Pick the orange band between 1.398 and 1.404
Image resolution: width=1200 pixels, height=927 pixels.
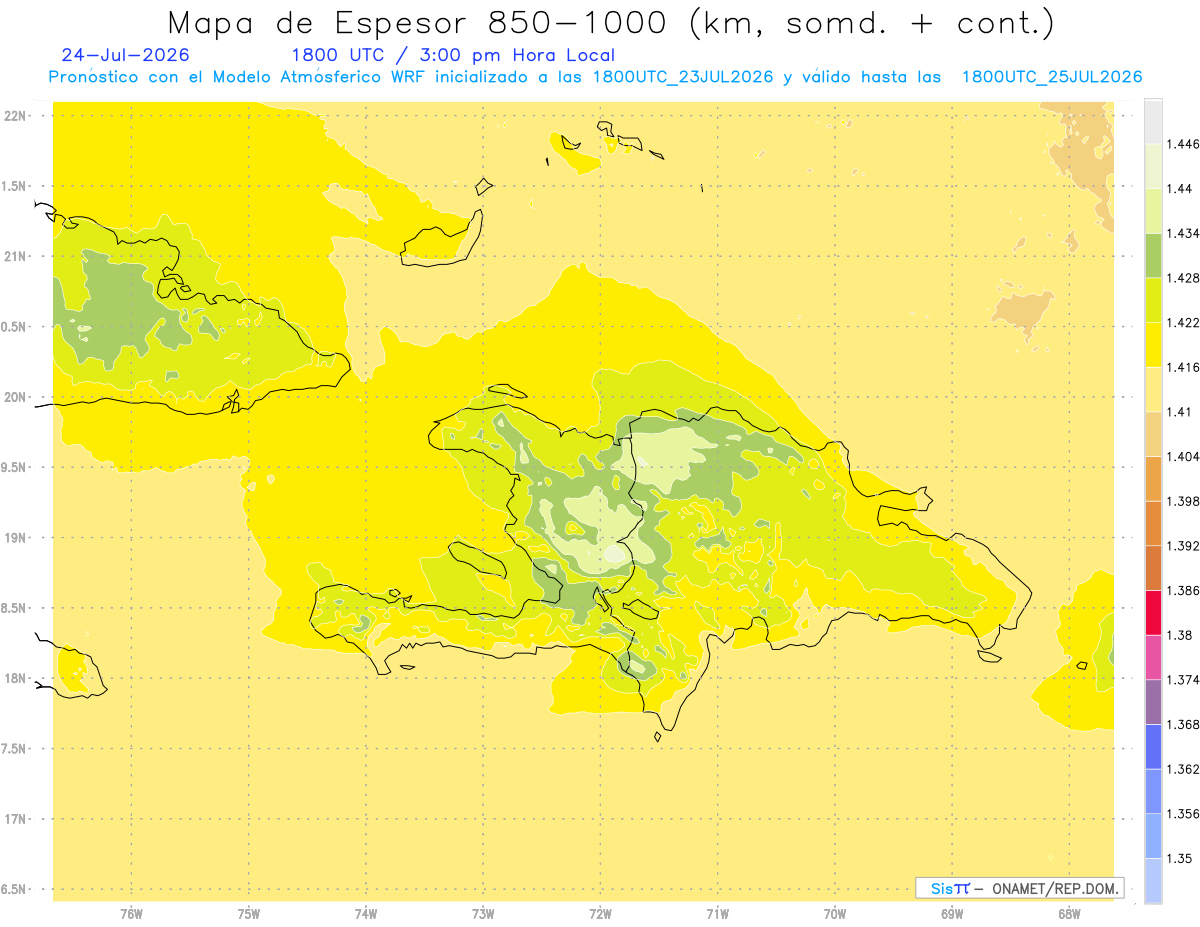(x=1153, y=478)
